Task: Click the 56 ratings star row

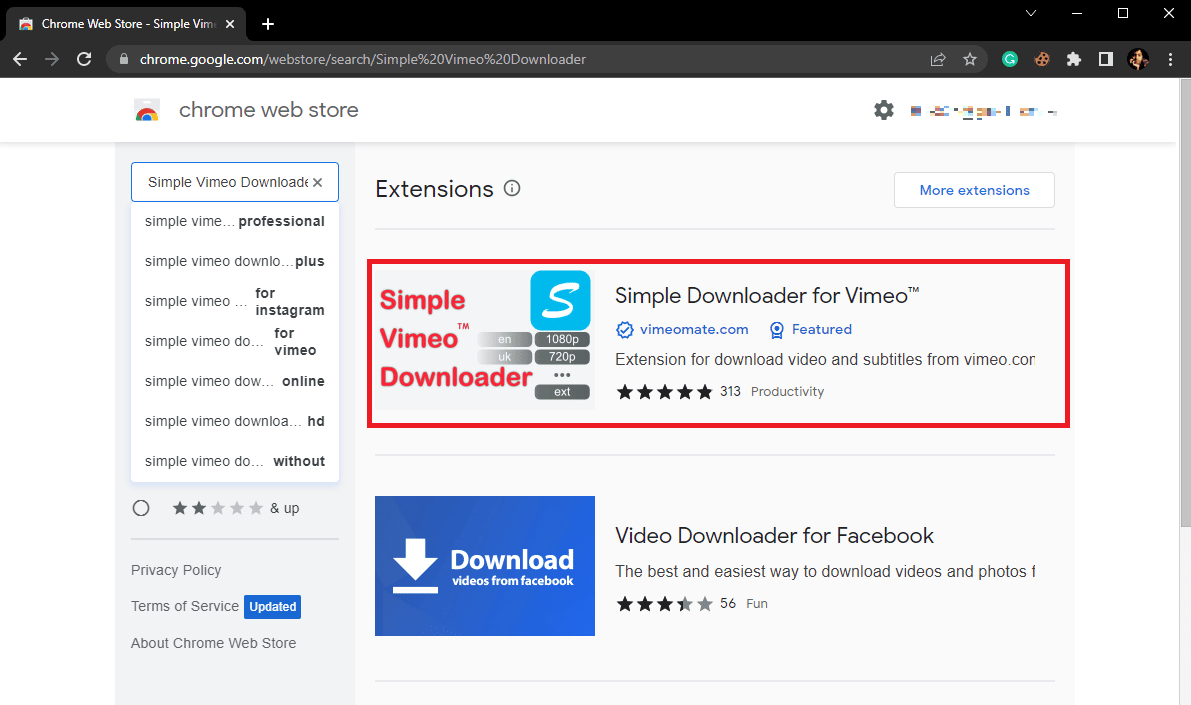Action: [665, 604]
